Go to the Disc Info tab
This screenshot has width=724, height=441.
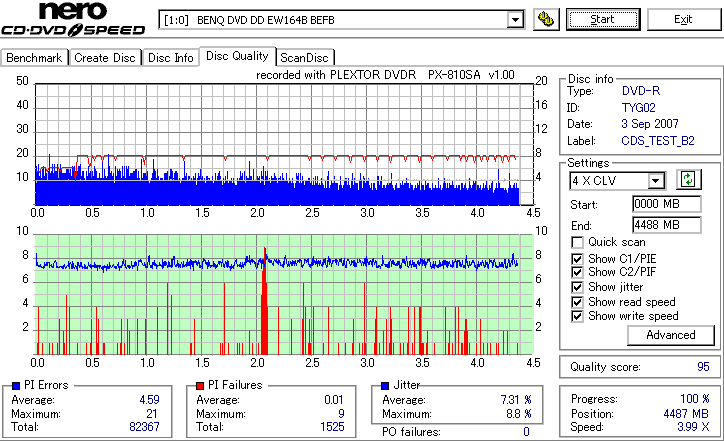coord(170,58)
